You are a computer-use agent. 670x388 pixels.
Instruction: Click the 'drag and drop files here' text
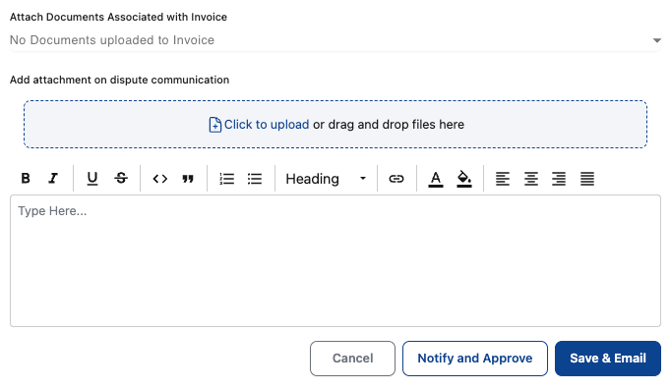tap(396, 124)
